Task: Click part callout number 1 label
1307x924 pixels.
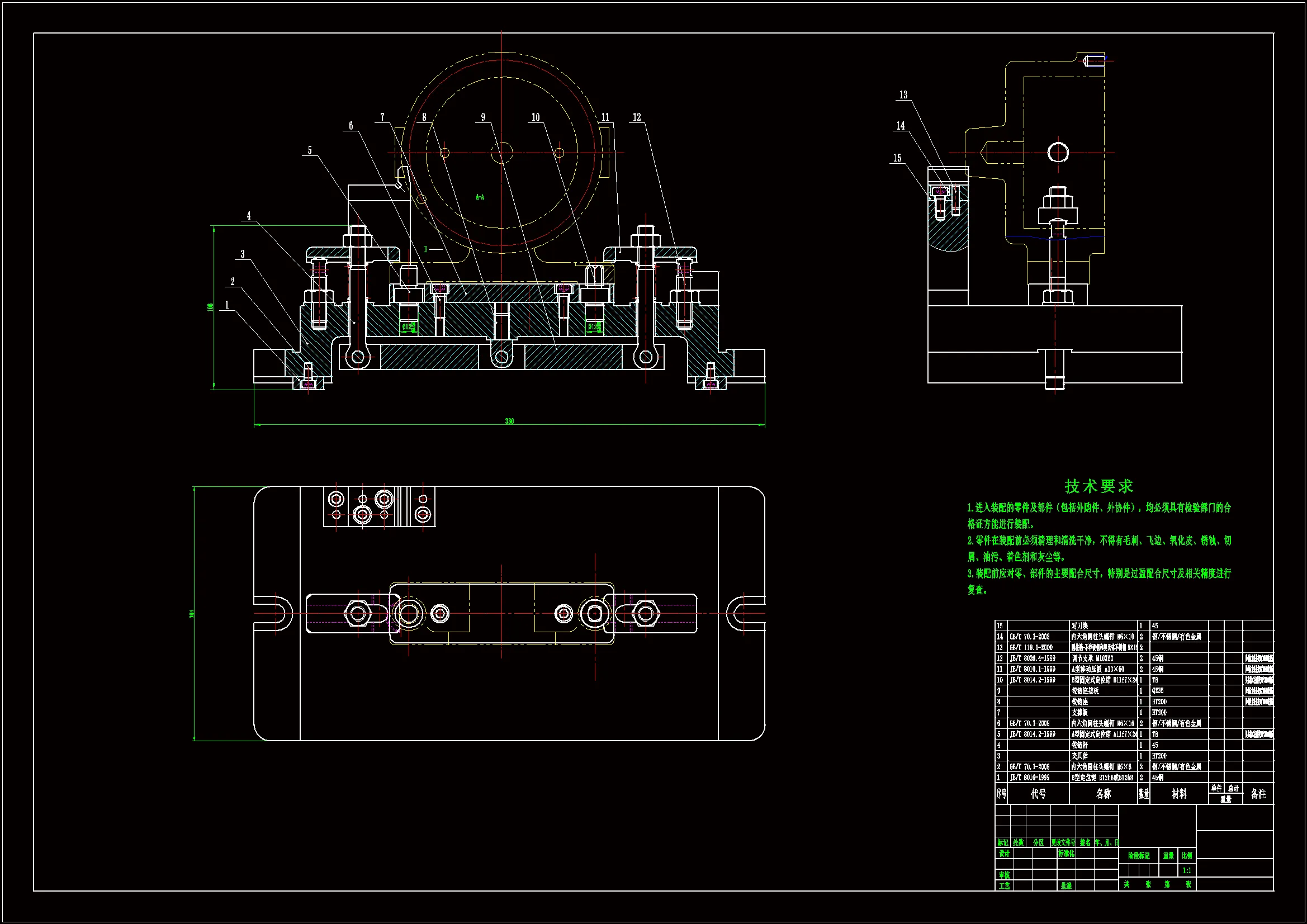Action: click(227, 305)
